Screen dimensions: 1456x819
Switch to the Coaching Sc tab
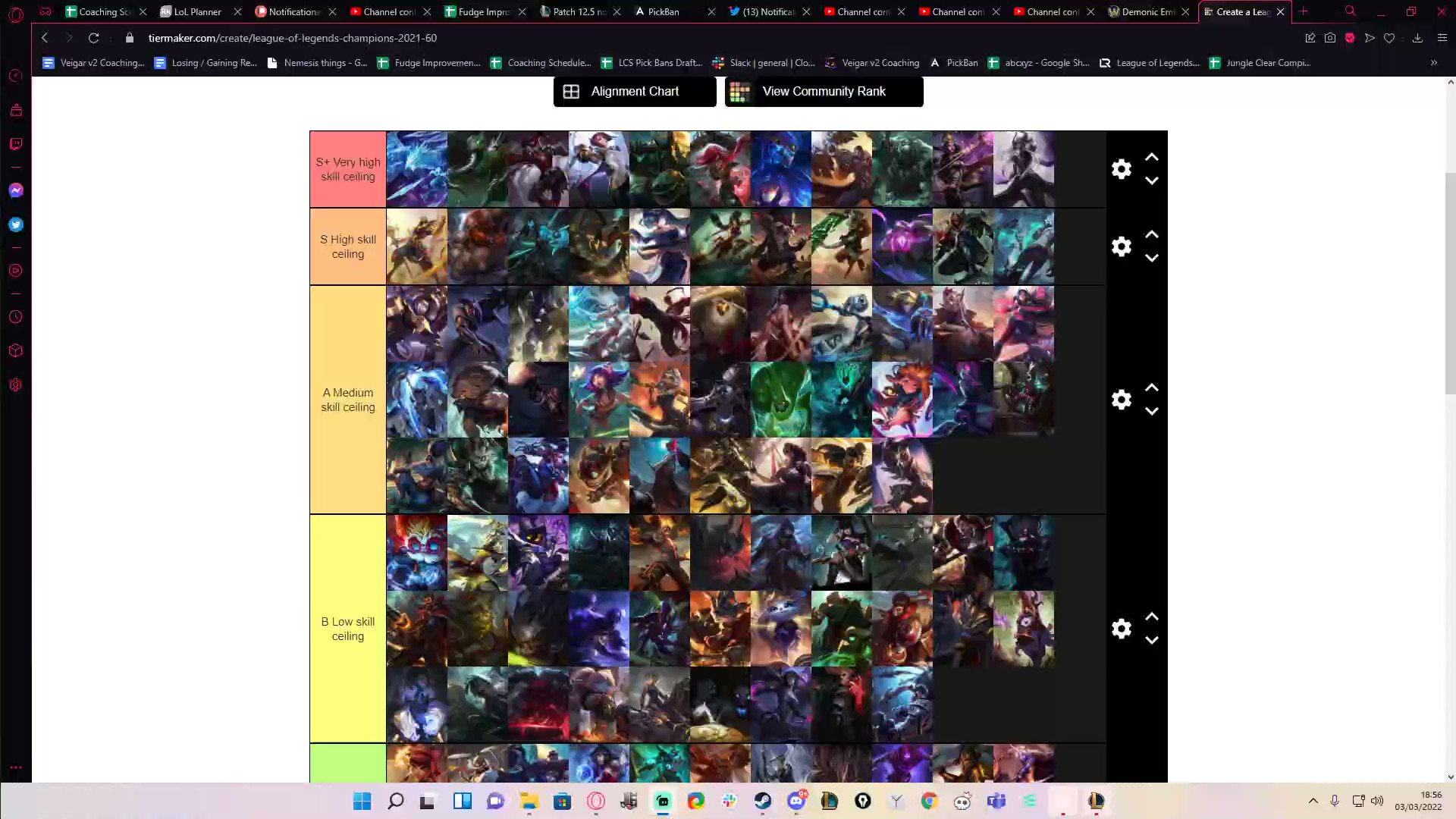coord(105,11)
